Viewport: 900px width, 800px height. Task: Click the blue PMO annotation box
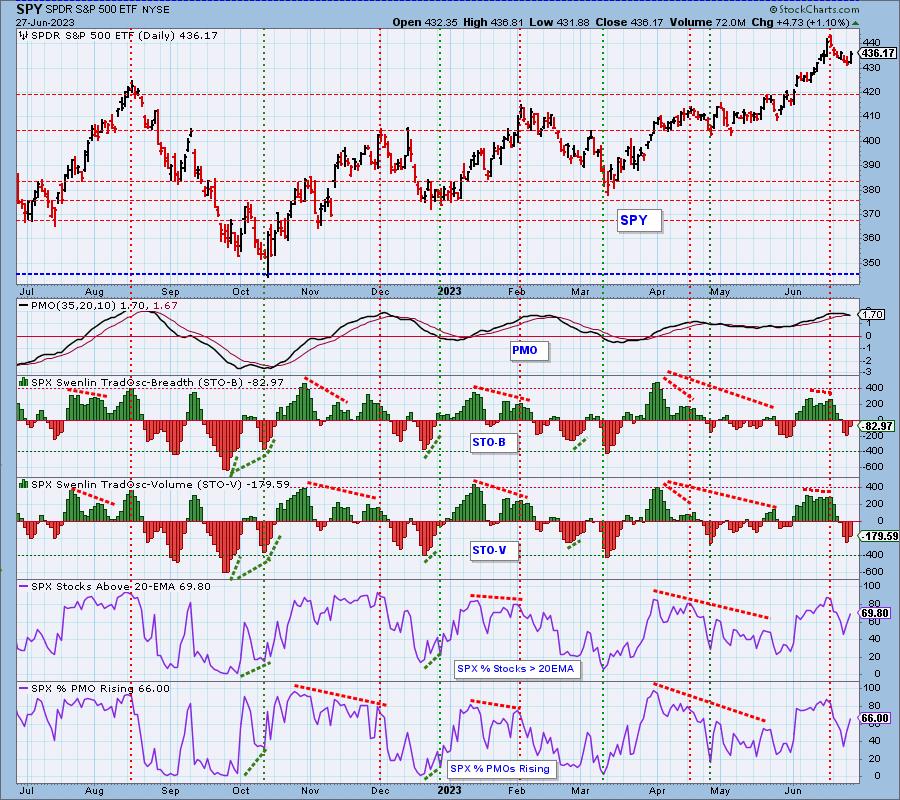click(529, 350)
